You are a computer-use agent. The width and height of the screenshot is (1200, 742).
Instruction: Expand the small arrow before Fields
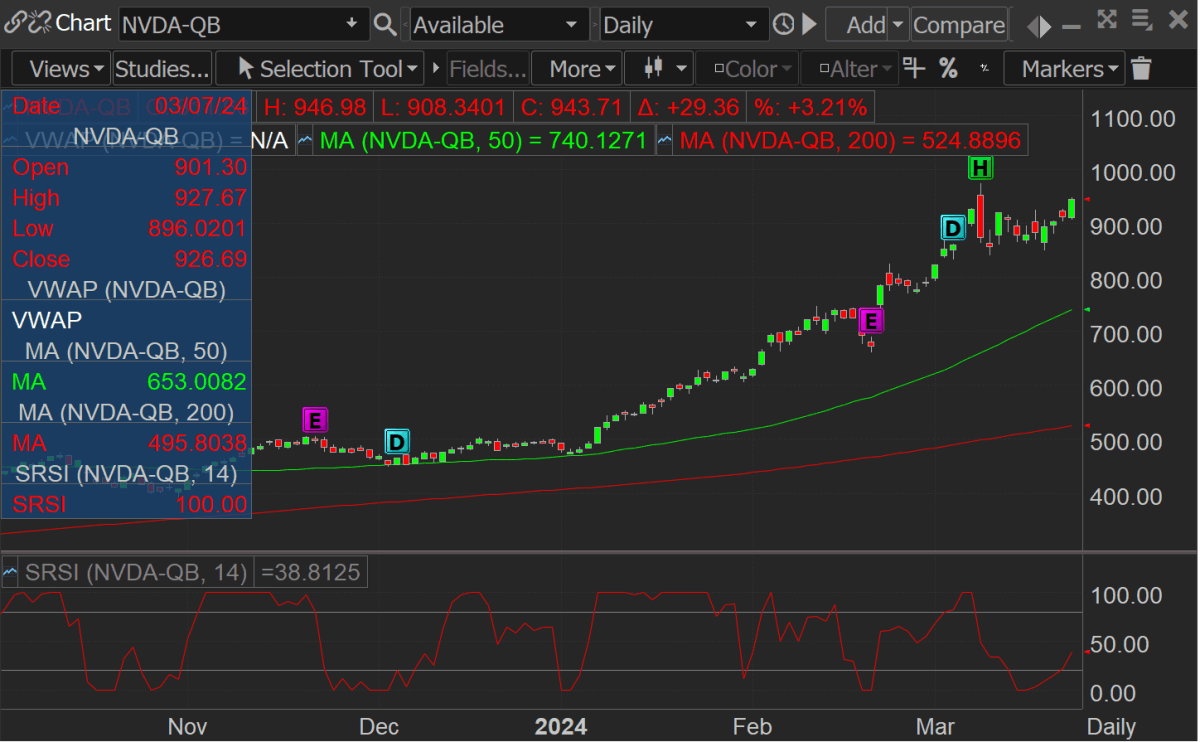click(x=435, y=69)
